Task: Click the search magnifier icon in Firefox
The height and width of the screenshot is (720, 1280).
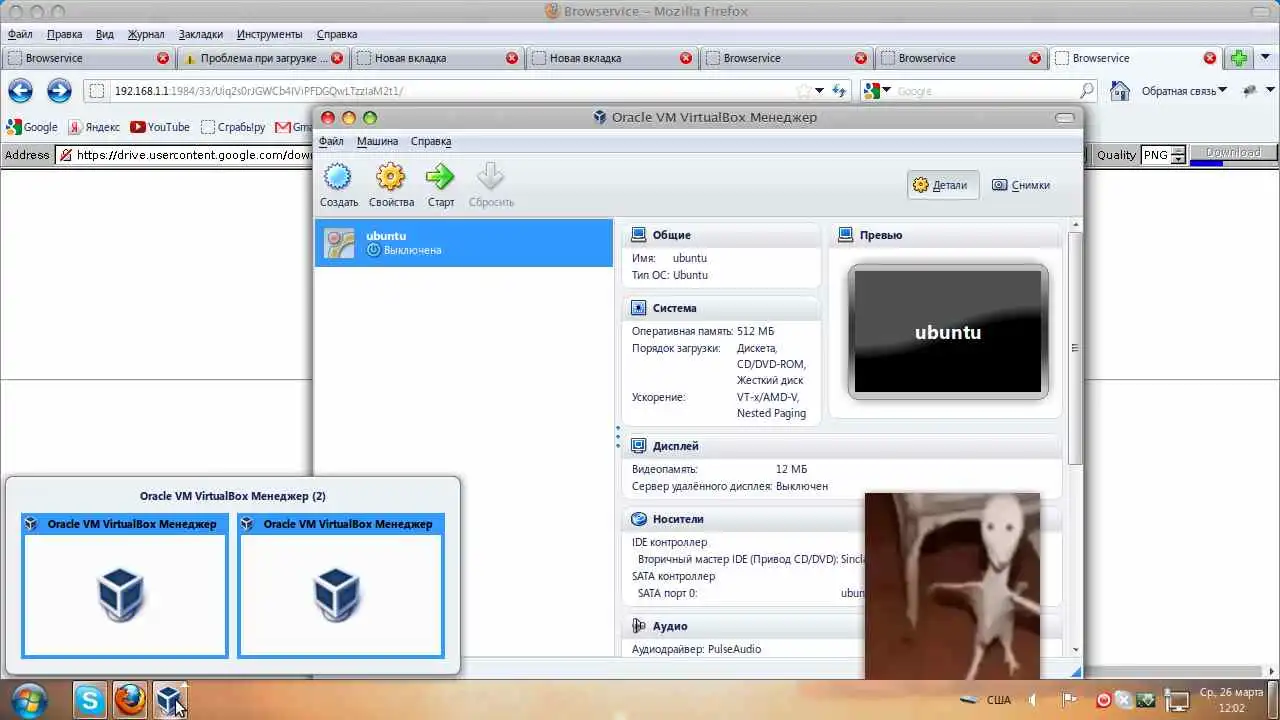Action: [x=1087, y=91]
